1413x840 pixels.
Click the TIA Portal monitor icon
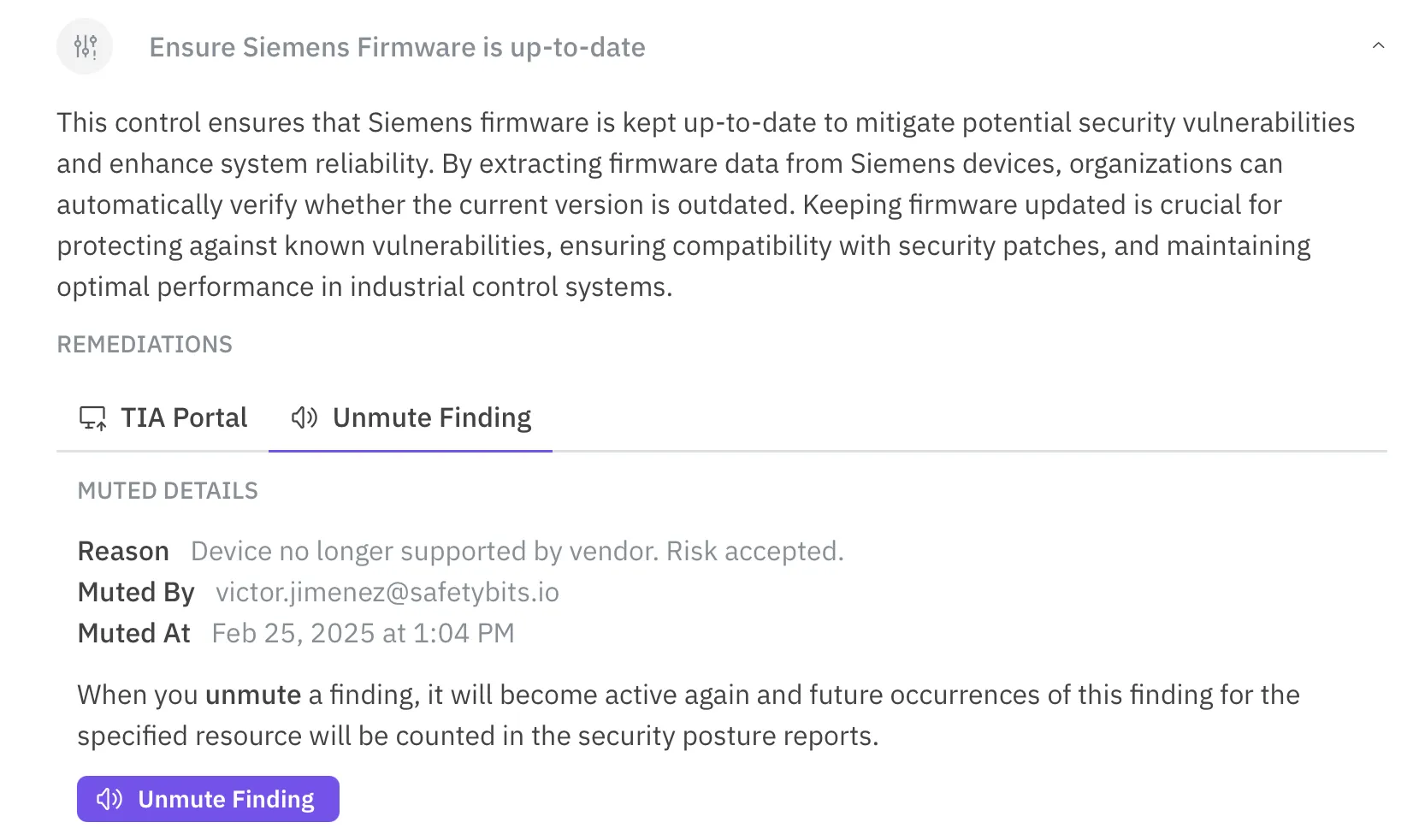click(92, 418)
